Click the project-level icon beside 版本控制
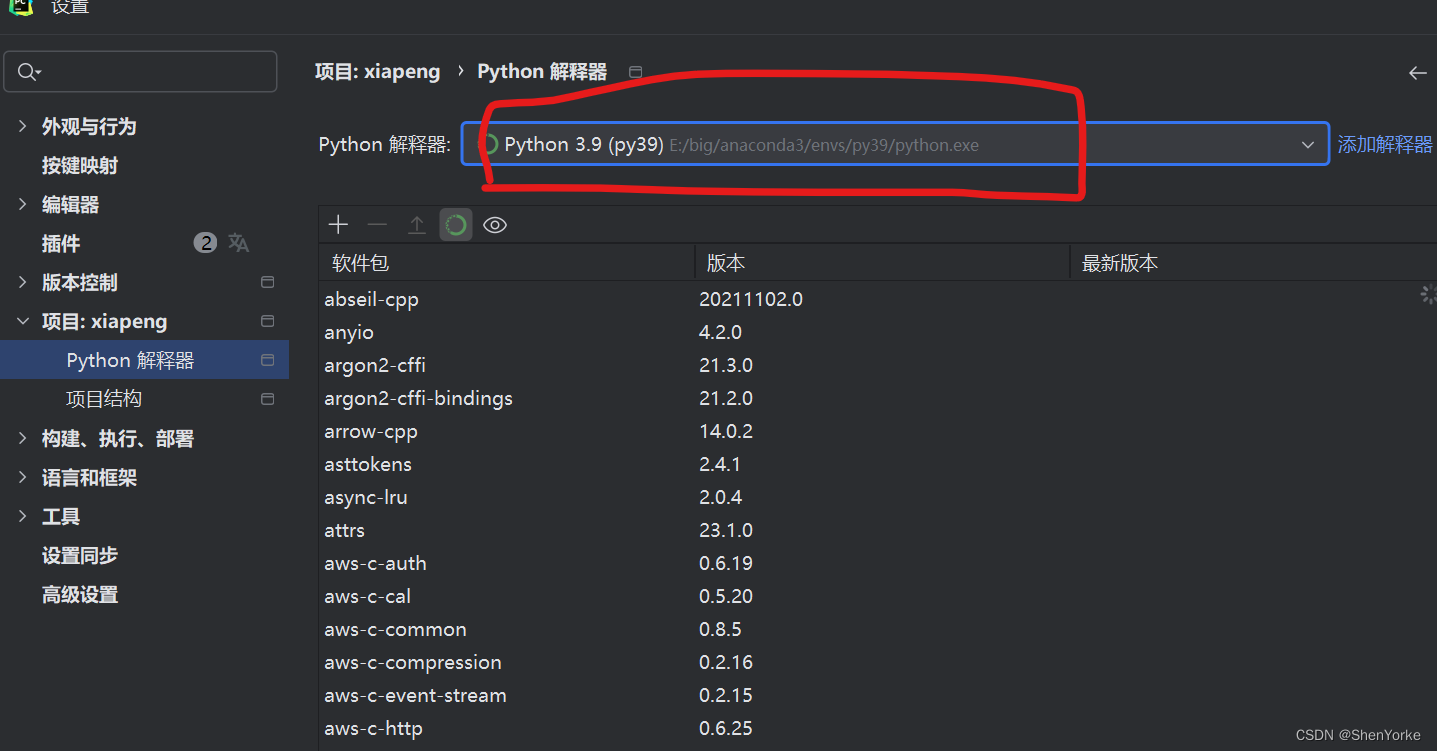 [x=268, y=282]
